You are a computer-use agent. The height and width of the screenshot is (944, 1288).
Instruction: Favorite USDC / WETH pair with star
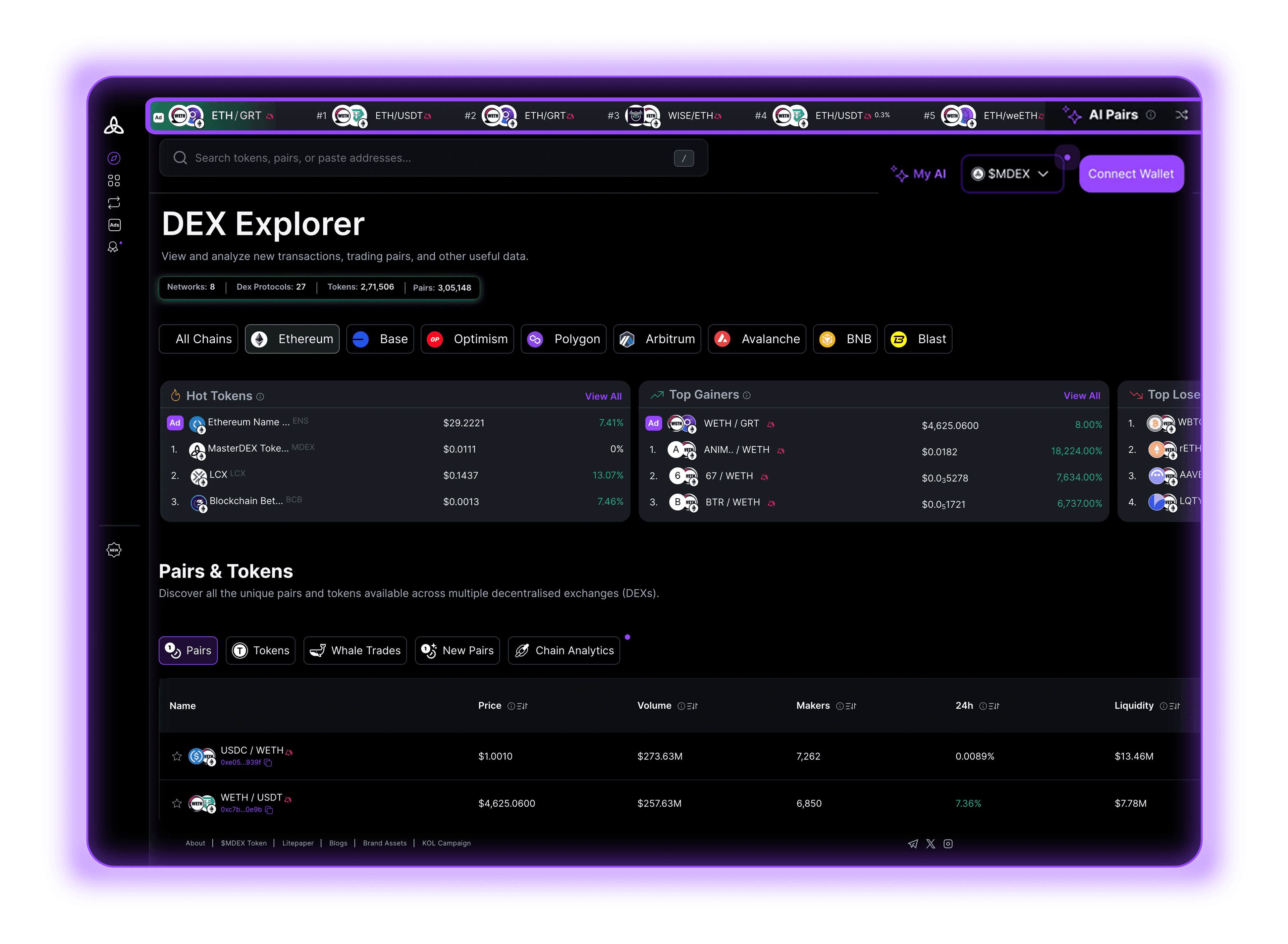(x=176, y=756)
